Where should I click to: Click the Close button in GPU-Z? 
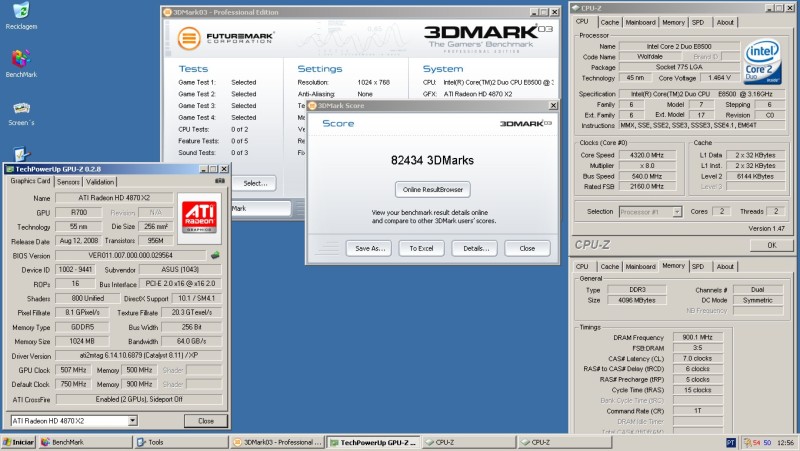(206, 421)
